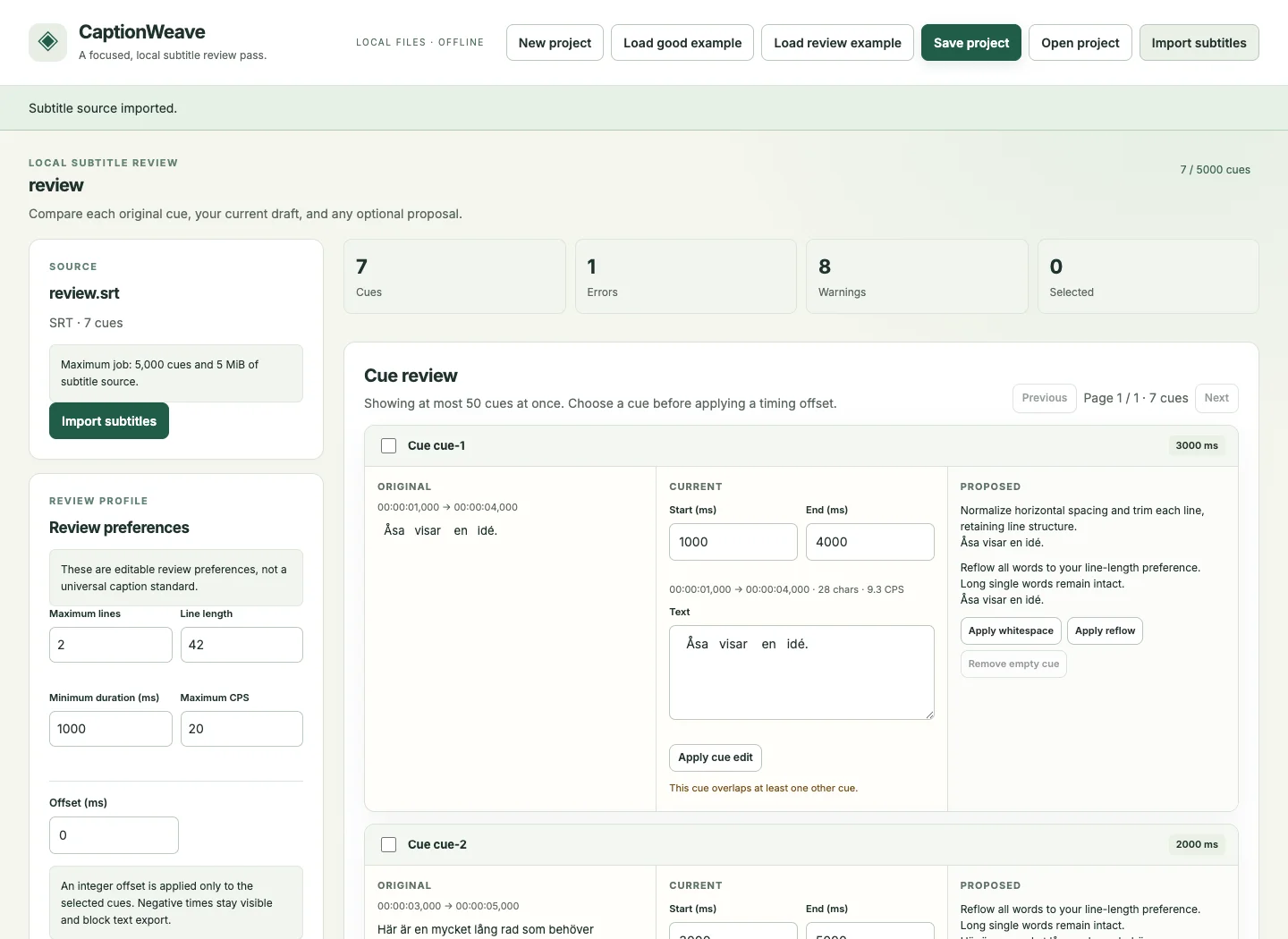Click the 3000 ms duration badge
Screen dimensions: 1288x939
pyautogui.click(x=1197, y=445)
